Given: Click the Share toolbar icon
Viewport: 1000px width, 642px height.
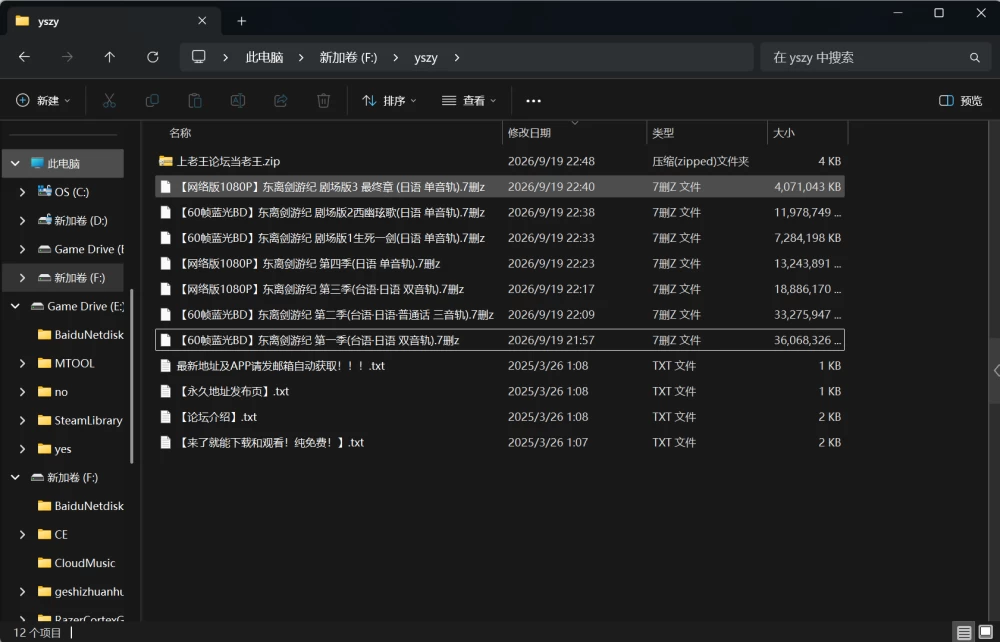Looking at the screenshot, I should (x=281, y=101).
